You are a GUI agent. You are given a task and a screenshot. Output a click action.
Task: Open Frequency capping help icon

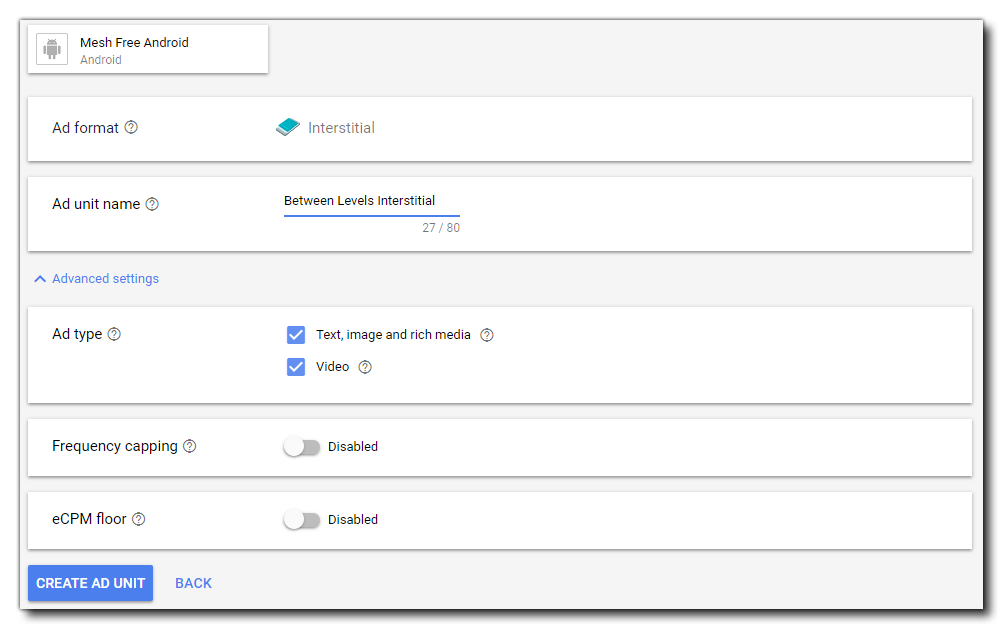pyautogui.click(x=190, y=446)
